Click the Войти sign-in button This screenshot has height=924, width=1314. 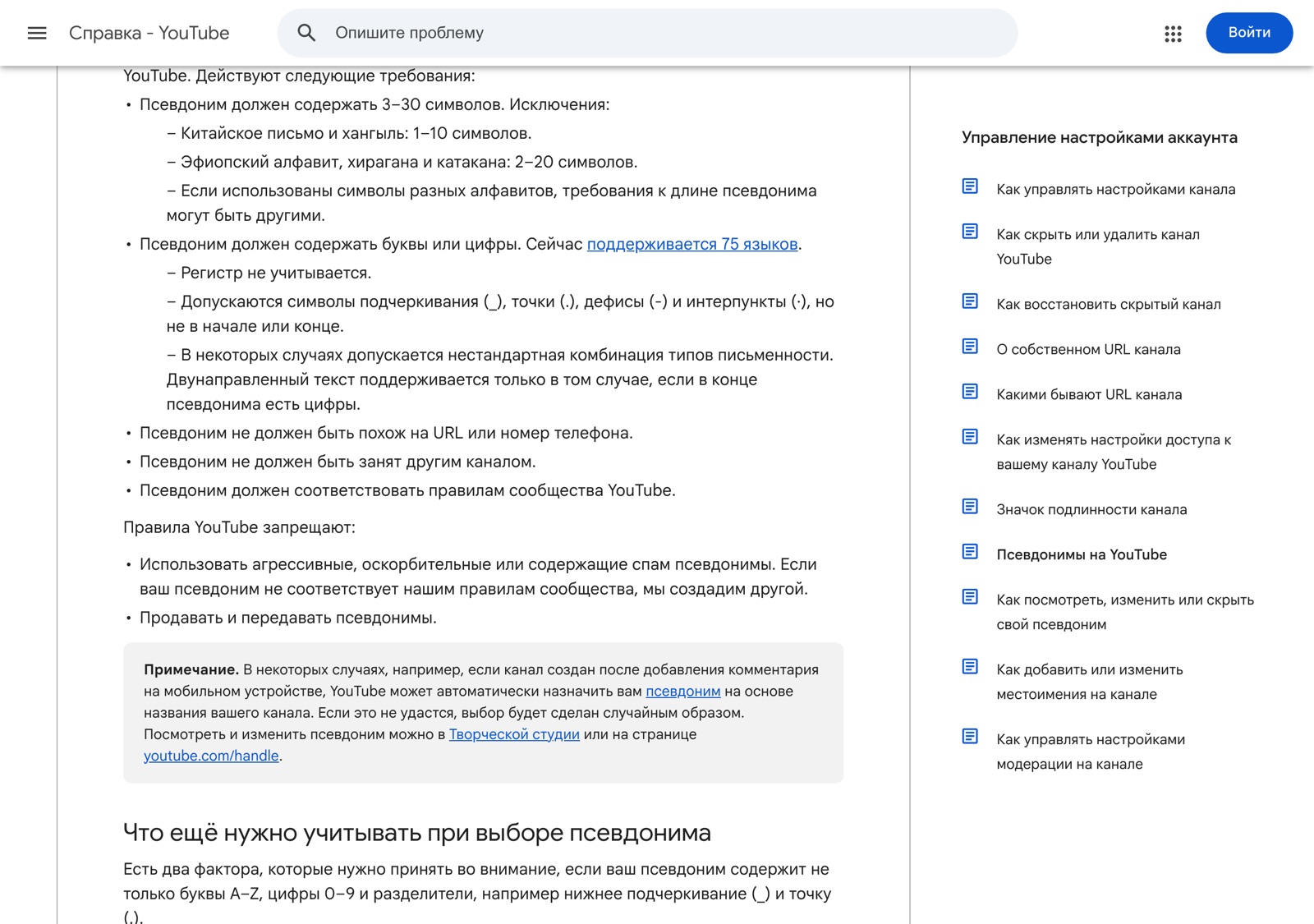click(1249, 33)
